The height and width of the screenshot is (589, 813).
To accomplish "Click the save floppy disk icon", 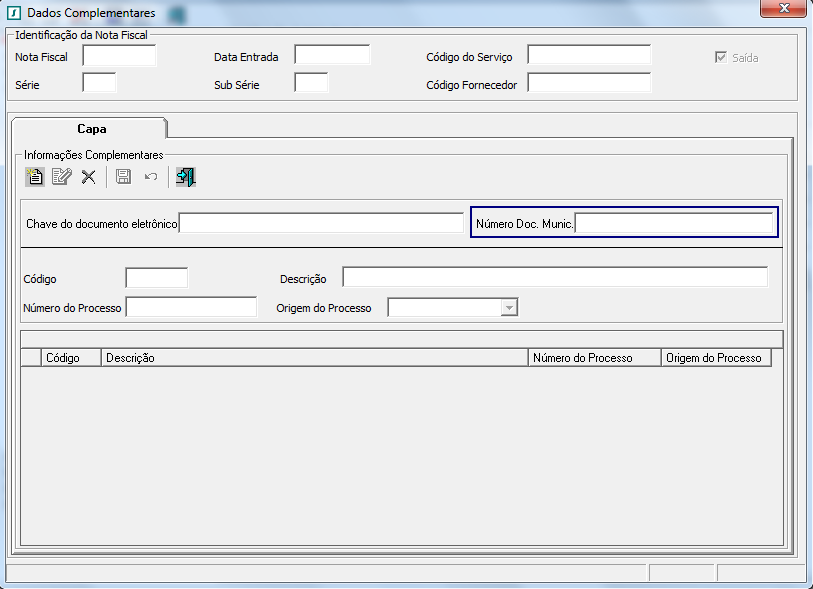I will coord(124,177).
